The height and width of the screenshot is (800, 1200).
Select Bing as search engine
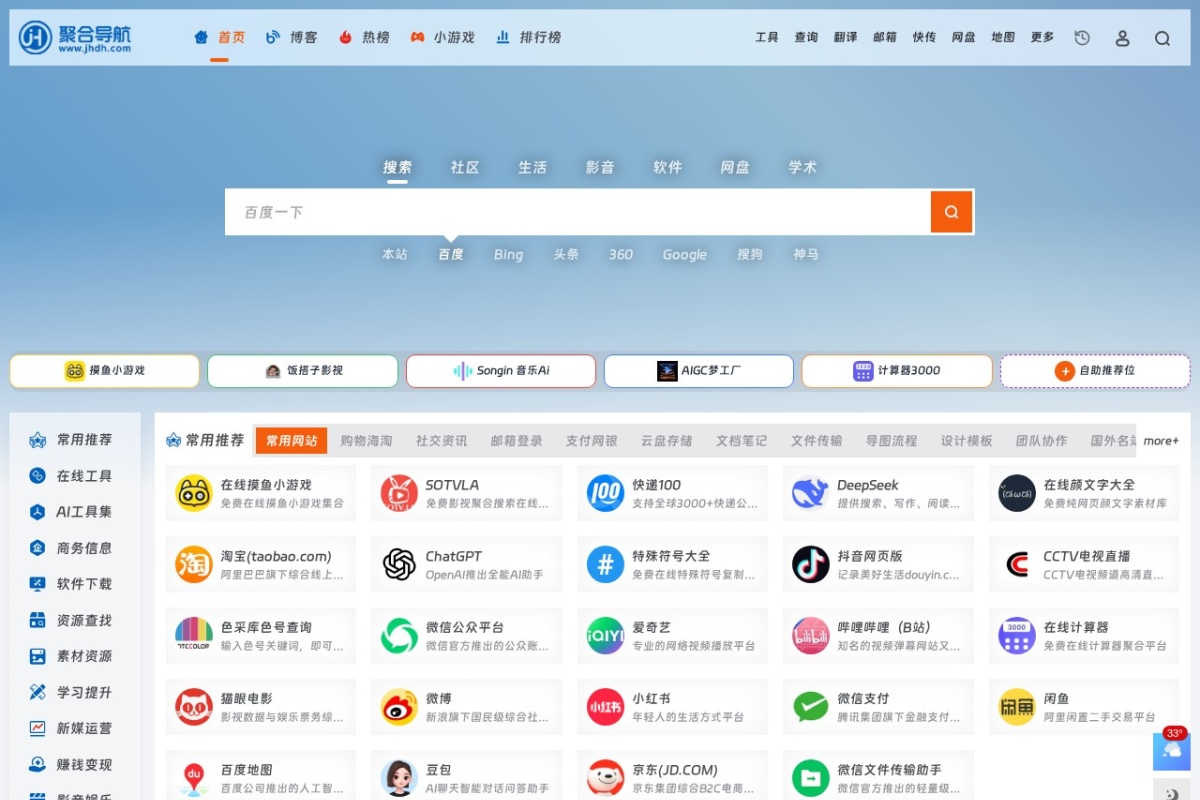pos(508,255)
